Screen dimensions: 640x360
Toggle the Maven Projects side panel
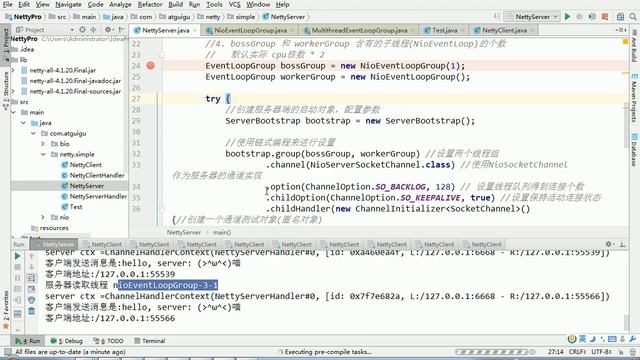[x=634, y=98]
